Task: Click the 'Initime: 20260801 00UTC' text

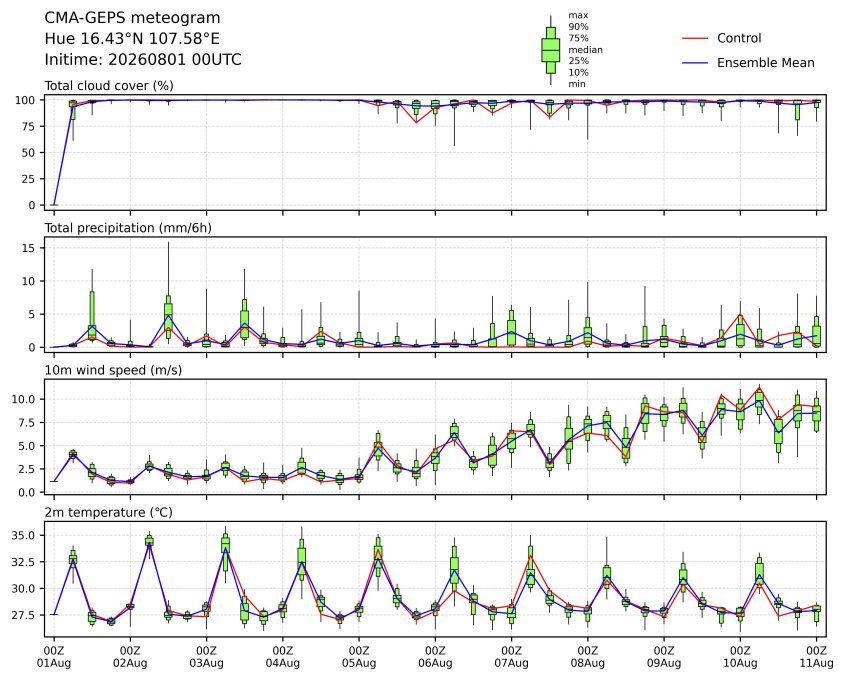Action: click(x=143, y=59)
